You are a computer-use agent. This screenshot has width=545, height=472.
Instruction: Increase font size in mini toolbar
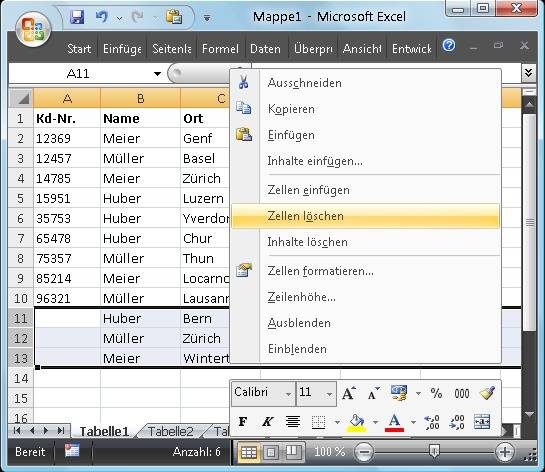[x=349, y=393]
